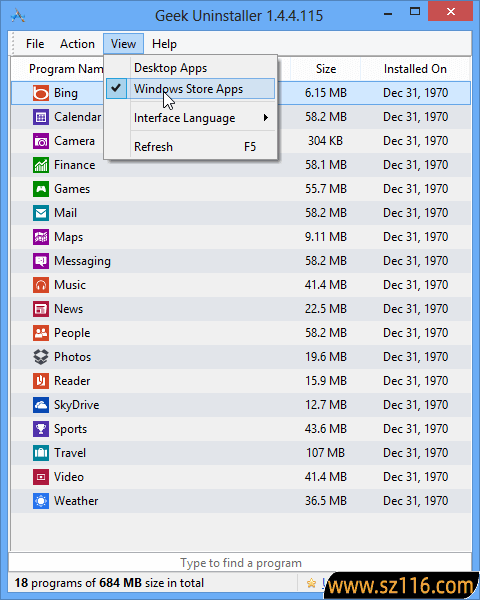Click the SkyDrive cloud icon
The width and height of the screenshot is (480, 600).
41,405
